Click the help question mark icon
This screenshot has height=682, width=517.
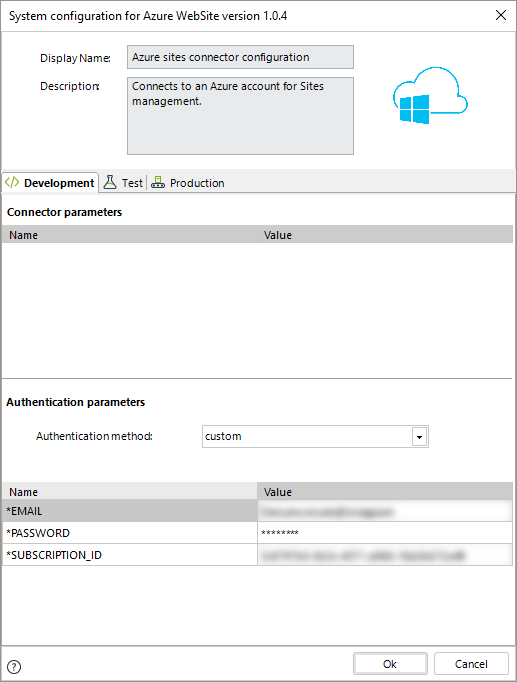14,666
